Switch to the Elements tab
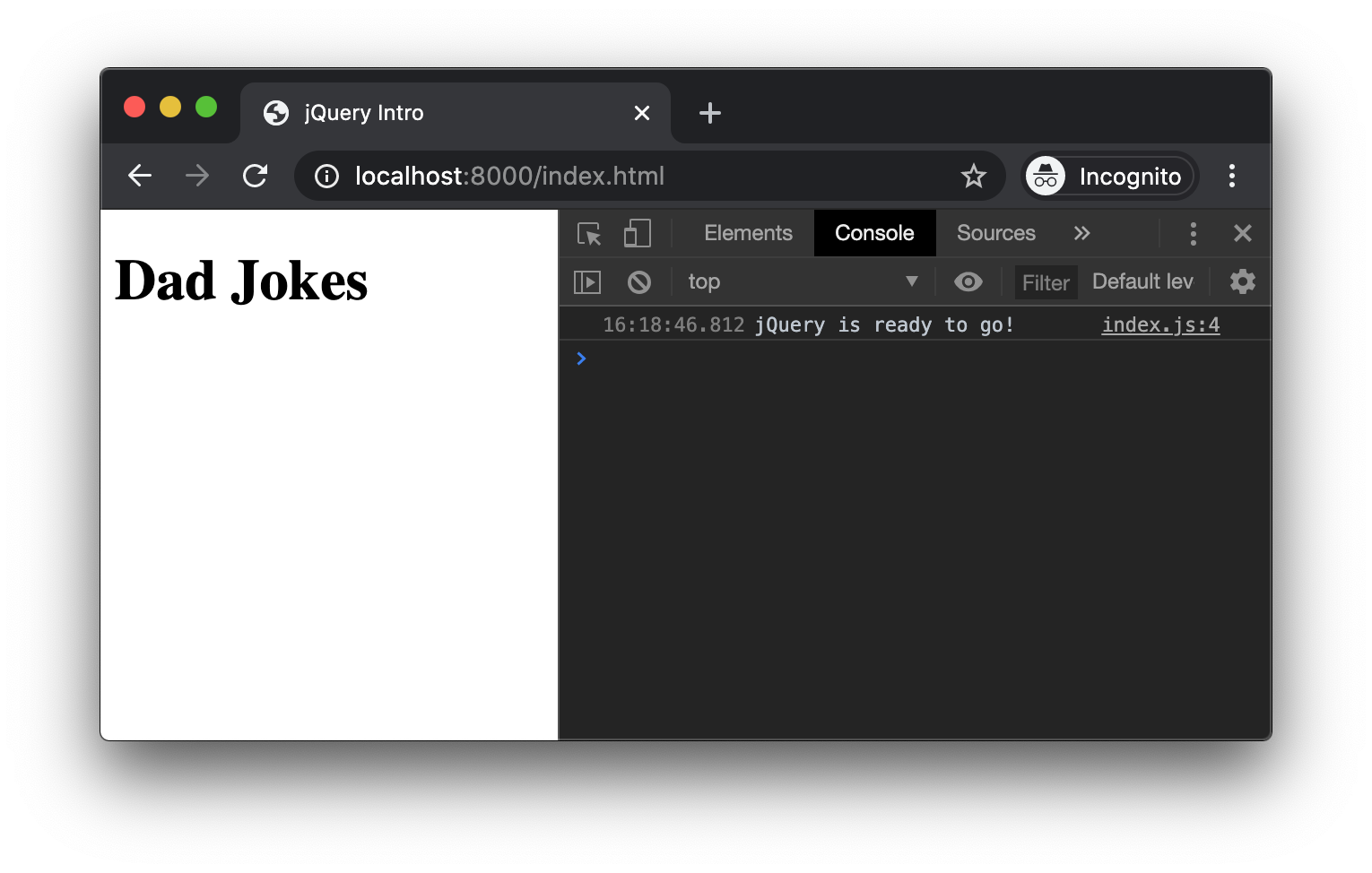1372x873 pixels. [748, 234]
